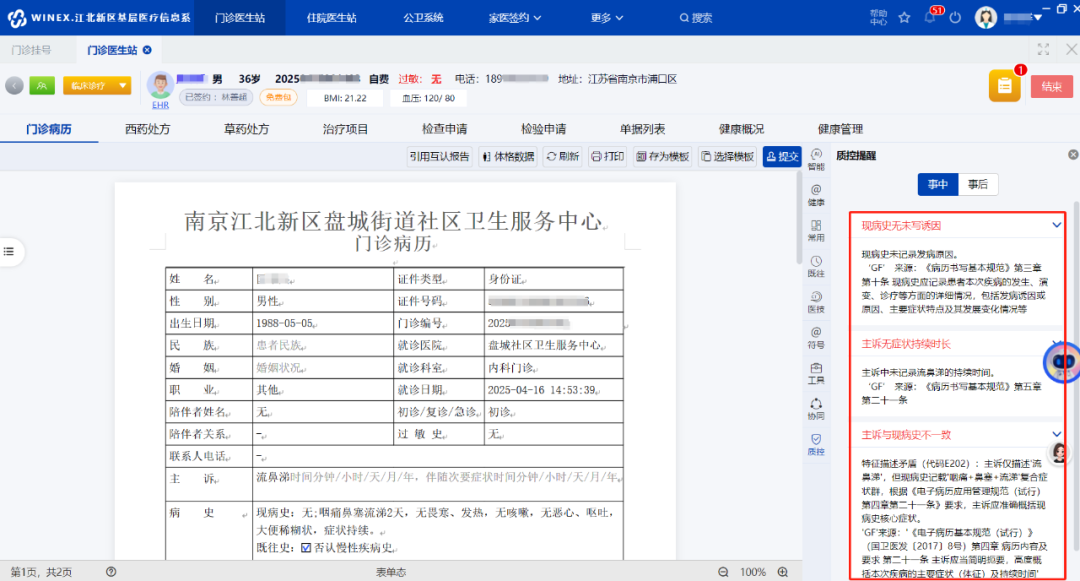The width and height of the screenshot is (1080, 581).
Task: Open the document outline list icon
Action: click(9, 251)
